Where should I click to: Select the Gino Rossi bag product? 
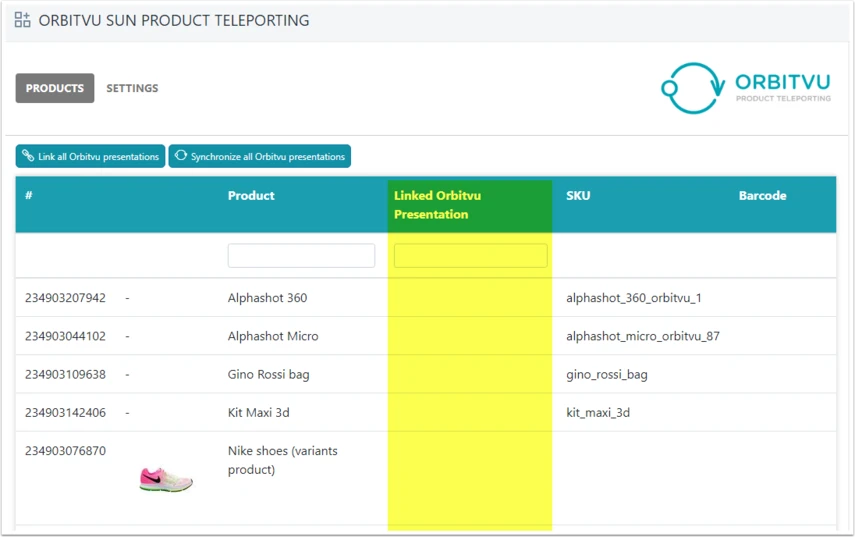click(x=268, y=375)
